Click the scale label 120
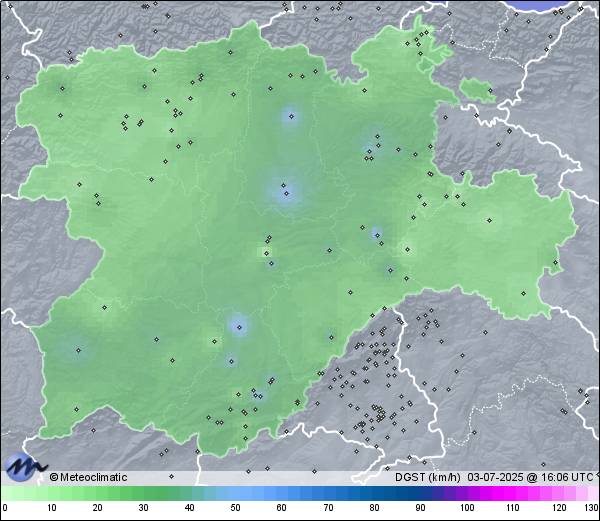600x521 pixels. pyautogui.click(x=559, y=508)
